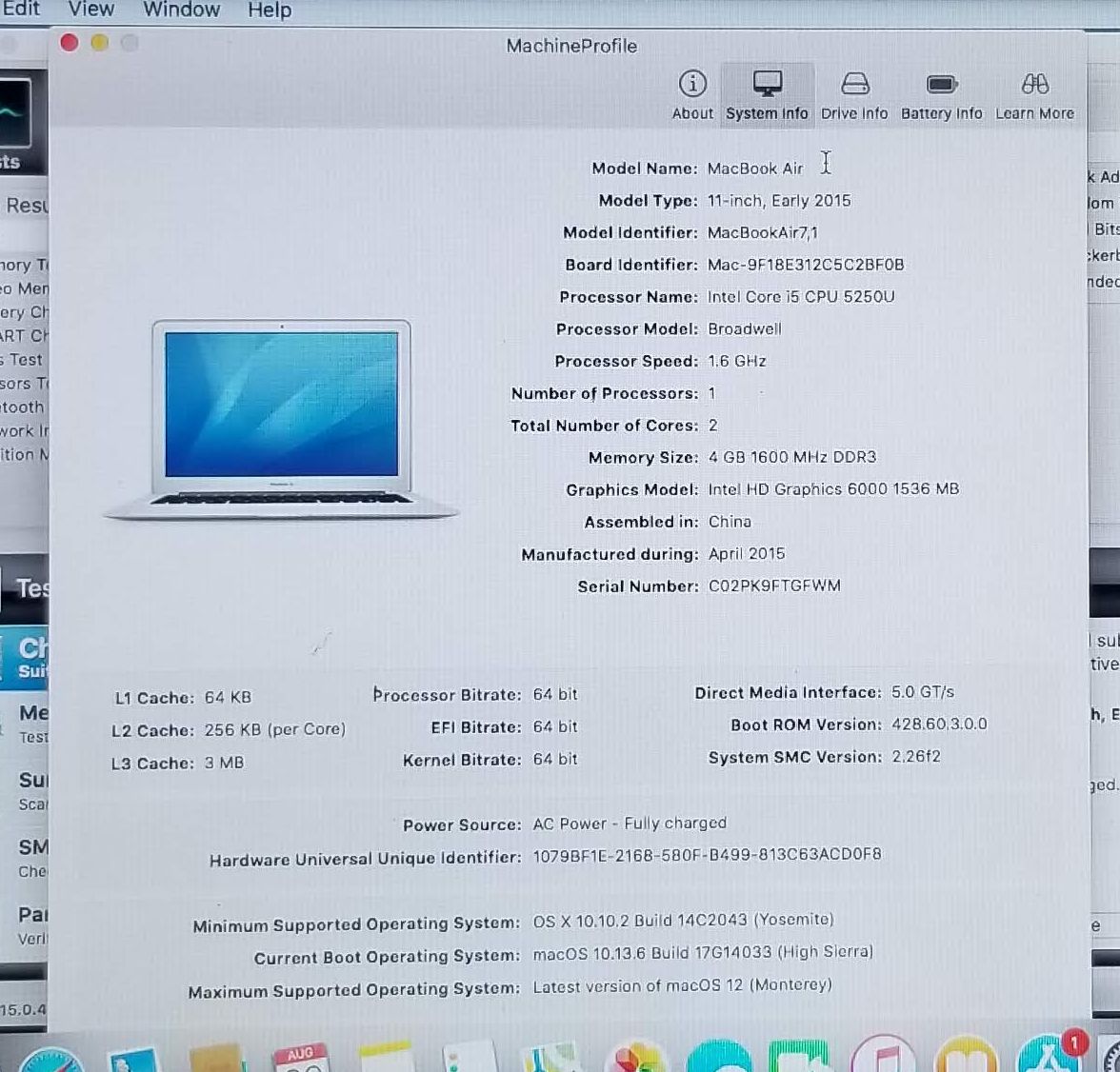Minimize the MachineProfile window
1120x1072 pixels.
tap(100, 43)
